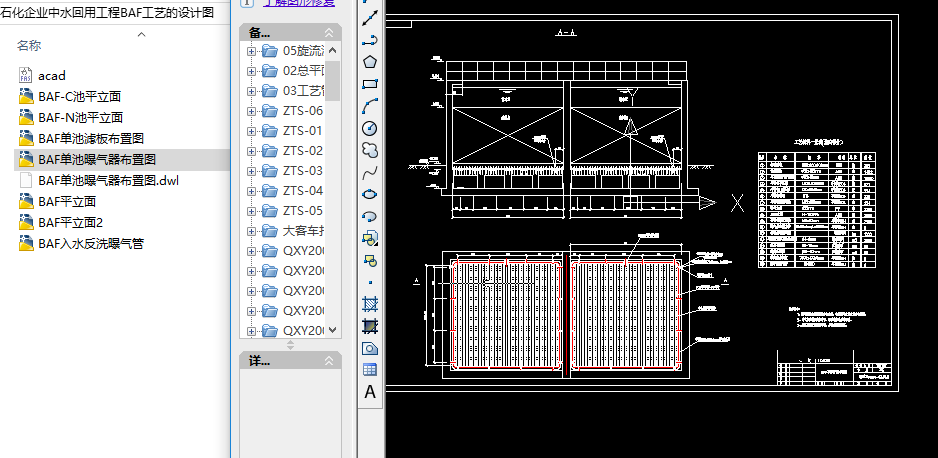The height and width of the screenshot is (458, 938).
Task: Collapse the 备... panel with chevron
Action: click(331, 32)
